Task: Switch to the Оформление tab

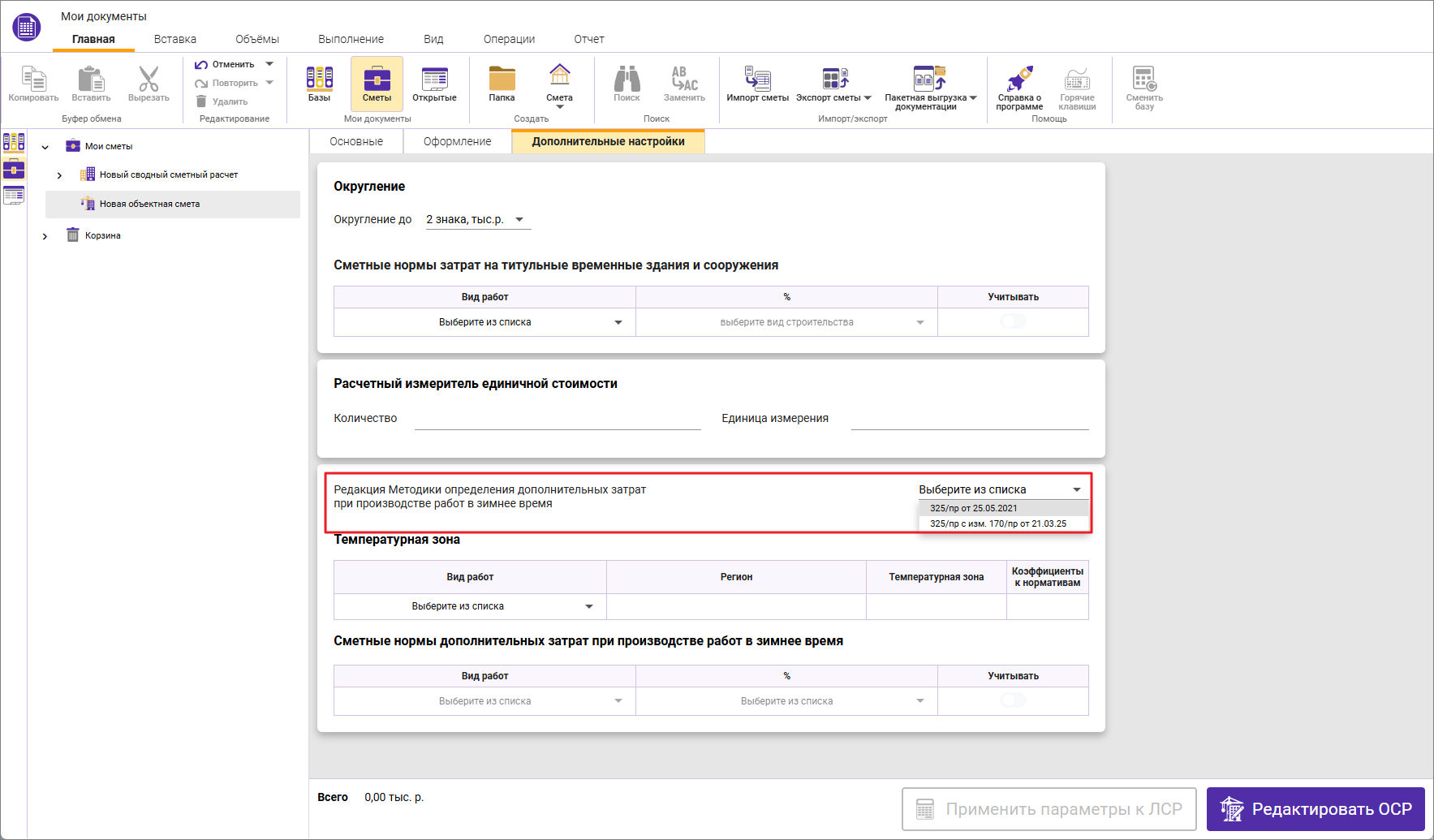Action: (457, 142)
